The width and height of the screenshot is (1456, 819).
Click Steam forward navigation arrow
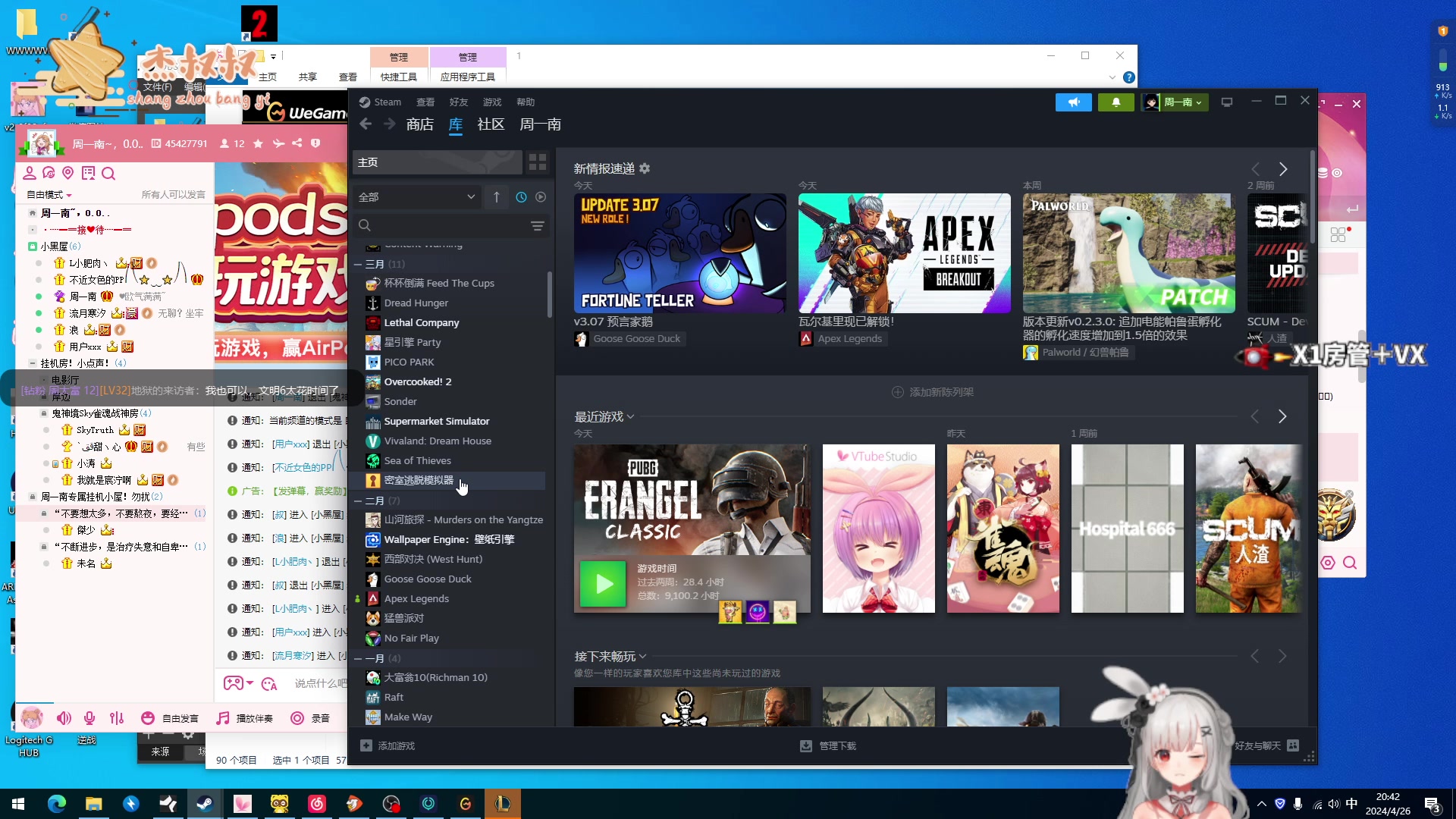389,124
